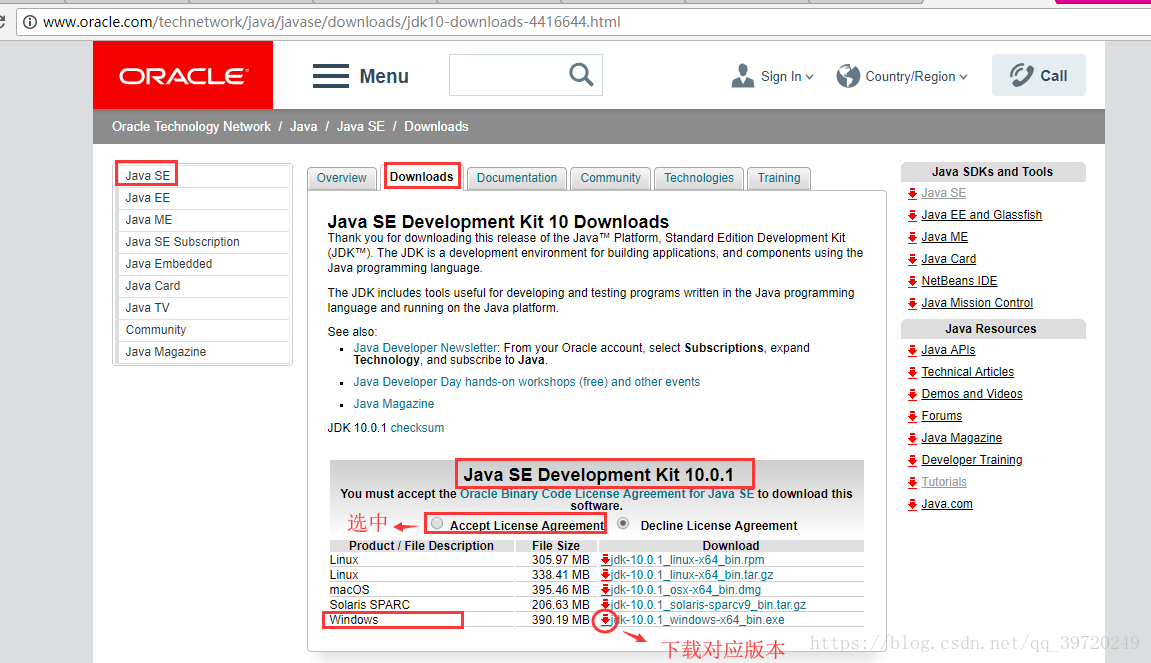The height and width of the screenshot is (663, 1151).
Task: Select Java EE in left sidebar
Action: coord(203,198)
